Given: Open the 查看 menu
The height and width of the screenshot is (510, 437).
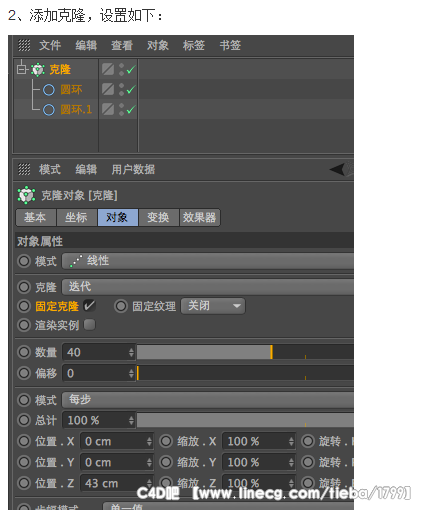Looking at the screenshot, I should (122, 45).
